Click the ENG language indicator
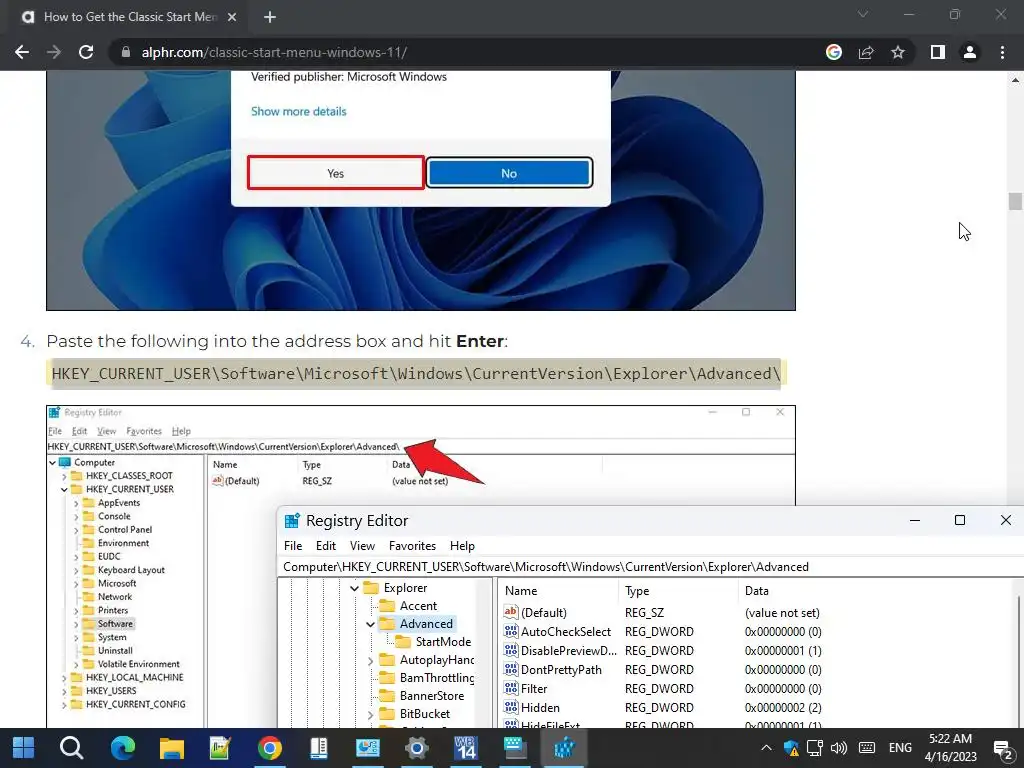Viewport: 1024px width, 768px height. (x=900, y=748)
